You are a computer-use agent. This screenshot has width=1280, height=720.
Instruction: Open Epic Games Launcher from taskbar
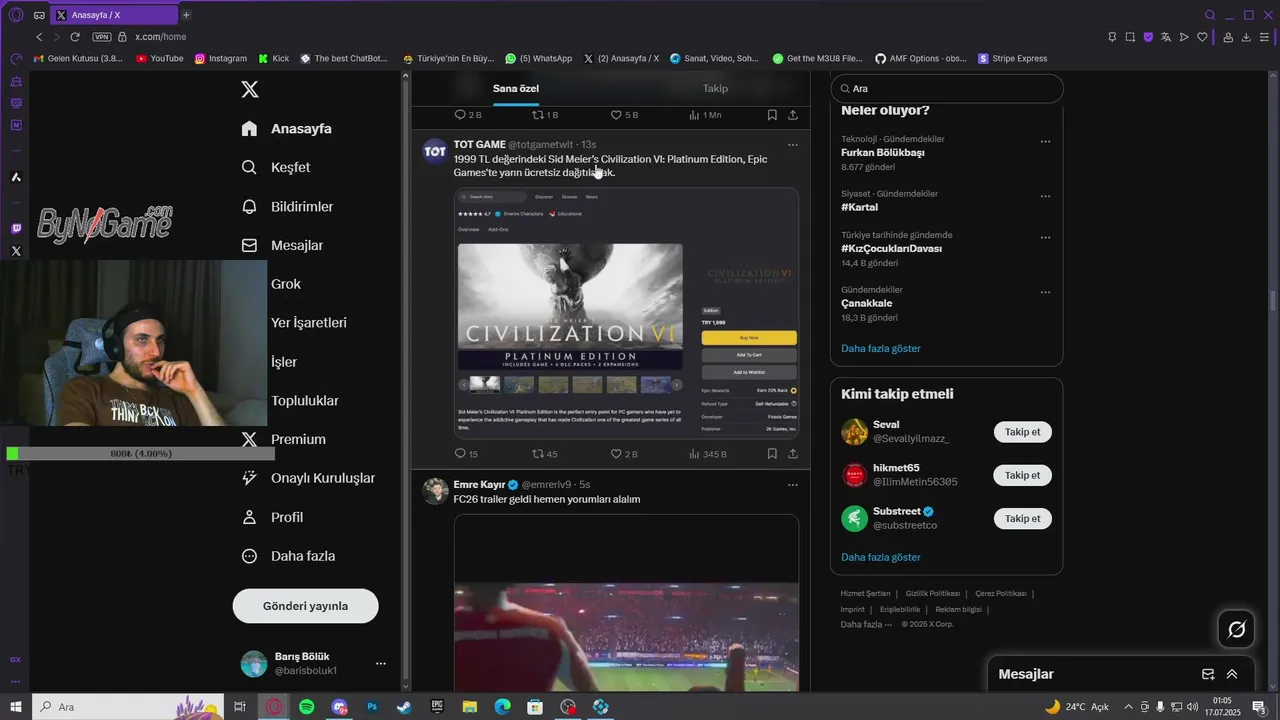coord(437,707)
